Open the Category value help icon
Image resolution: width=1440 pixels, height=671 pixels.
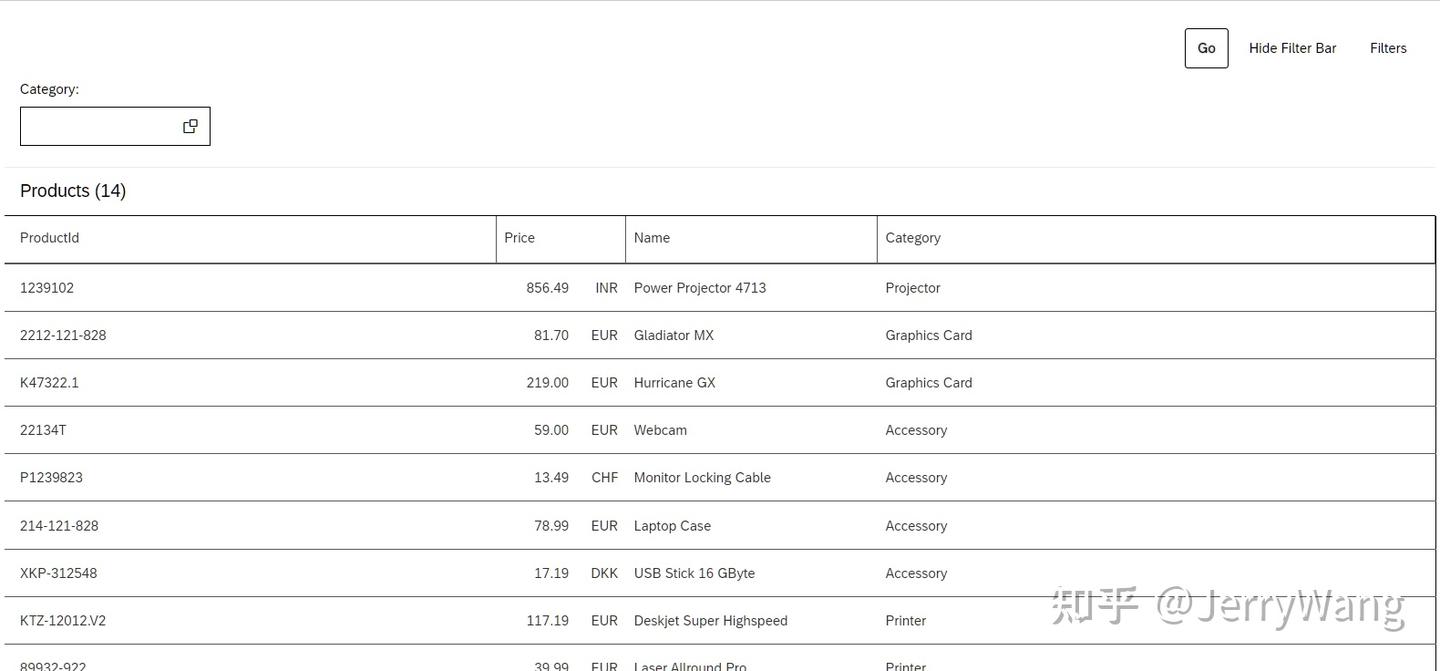click(x=190, y=126)
